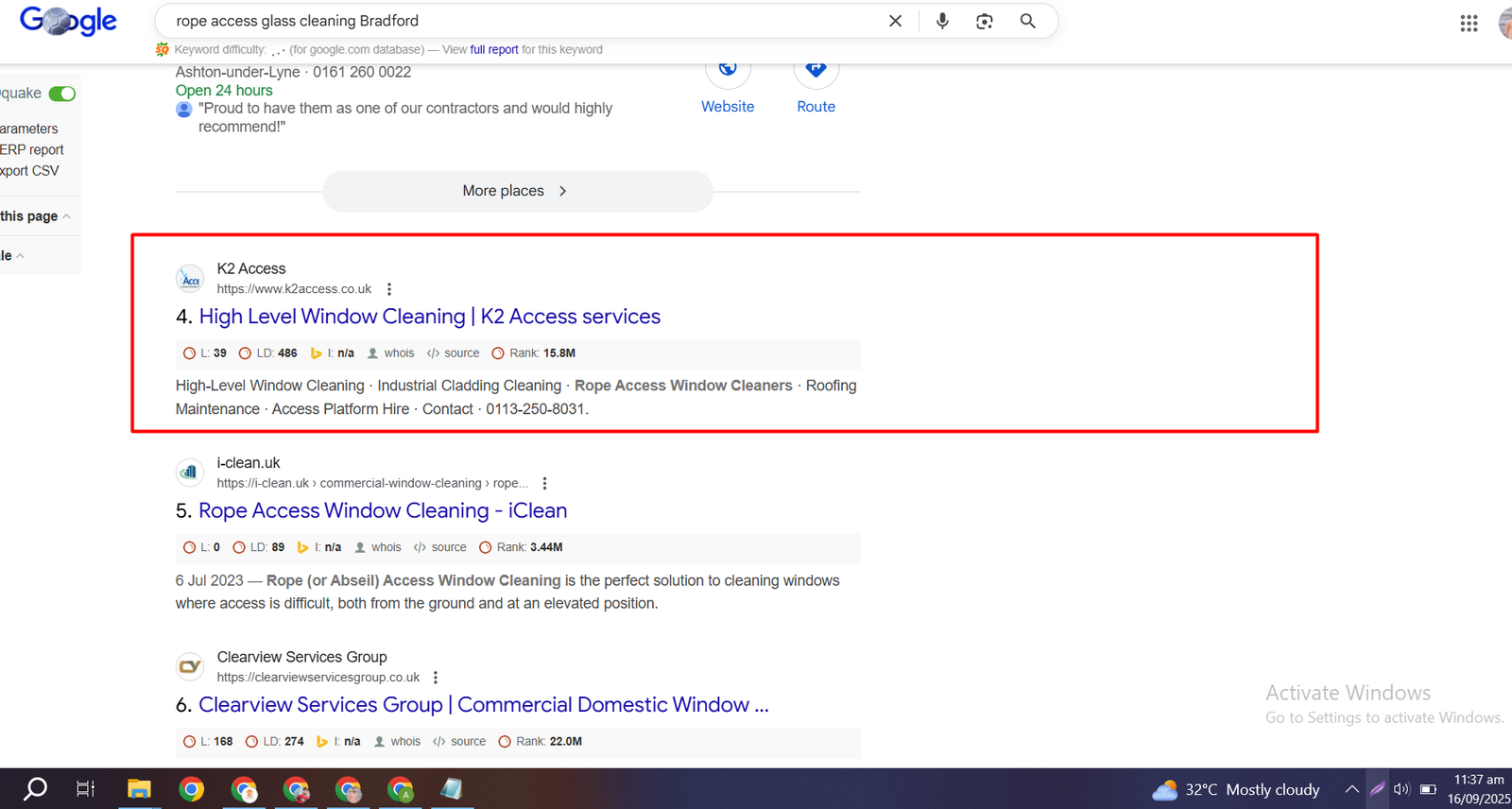
Task: Open High Level Window Cleaning K2 Access link
Action: click(429, 317)
